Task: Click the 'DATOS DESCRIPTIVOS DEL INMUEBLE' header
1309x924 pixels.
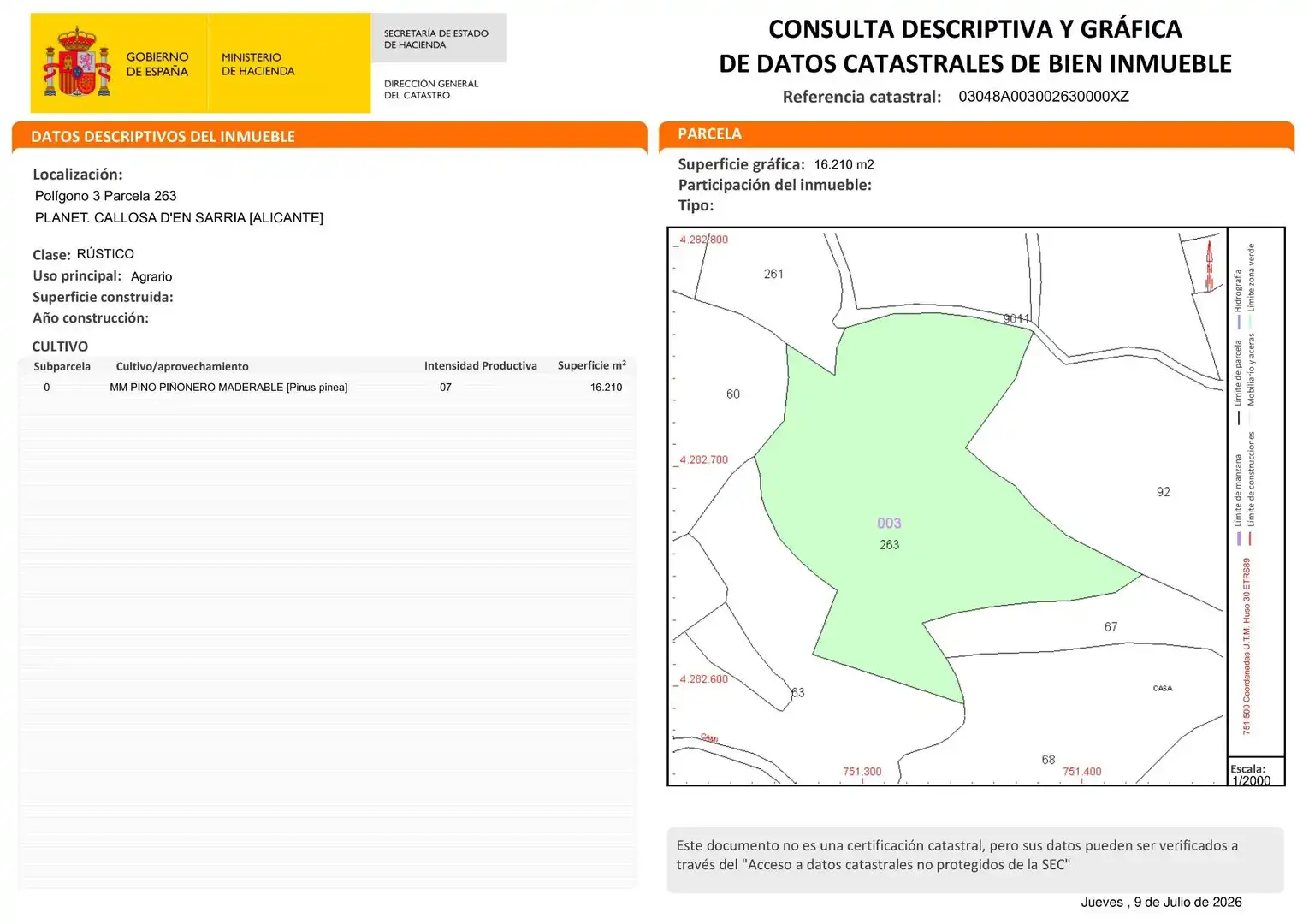Action: [163, 137]
